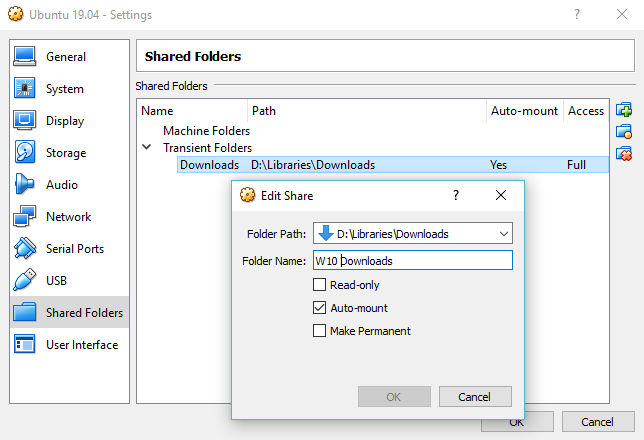Select the Downloads shared folder row name
Screen dimensions: 644x440
209,165
